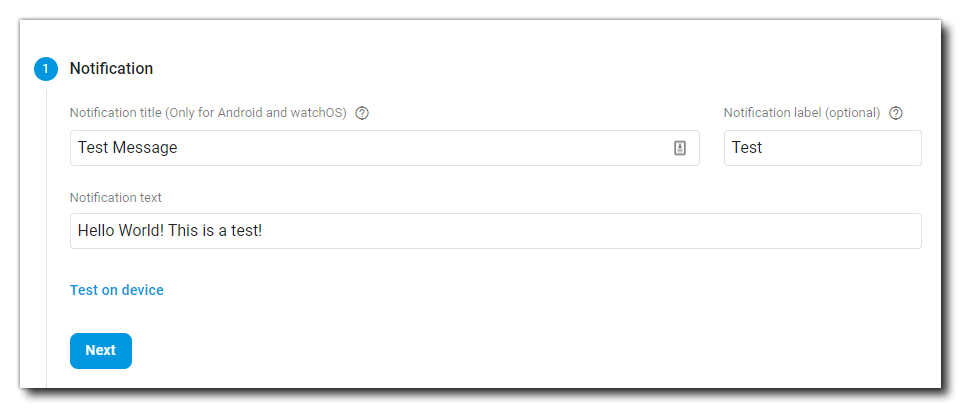The image size is (961, 408).
Task: Click the autofill contact icon in title field
Action: click(x=680, y=148)
